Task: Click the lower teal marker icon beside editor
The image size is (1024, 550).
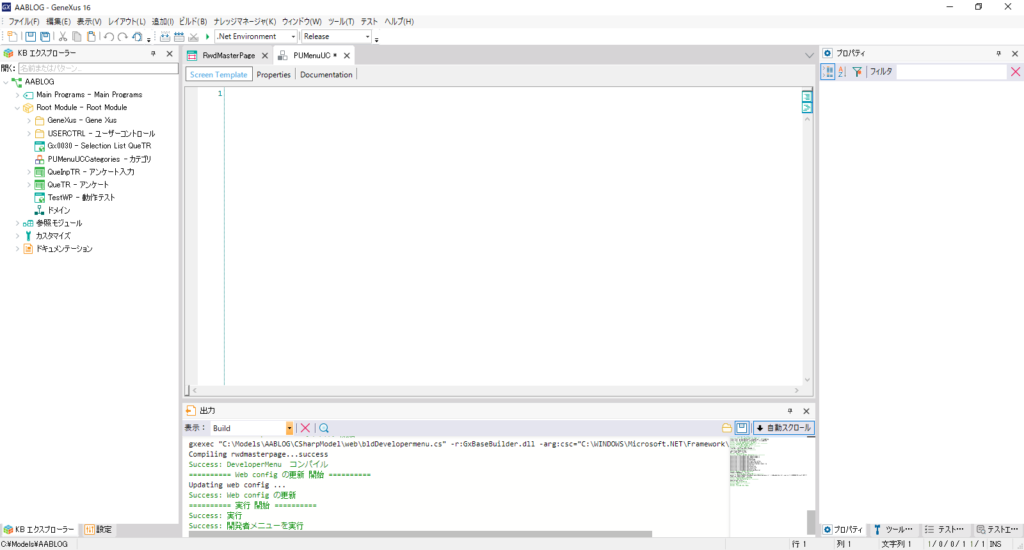Action: [807, 108]
